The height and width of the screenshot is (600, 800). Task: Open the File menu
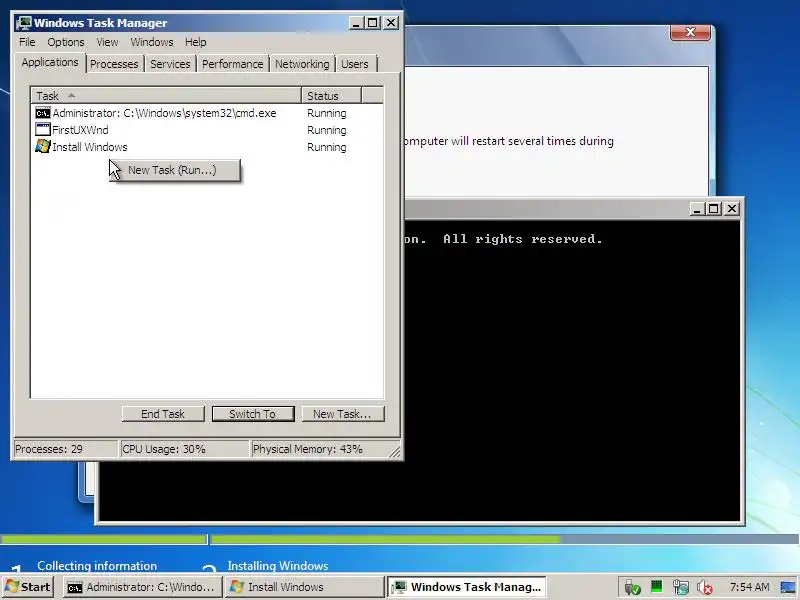pos(27,42)
